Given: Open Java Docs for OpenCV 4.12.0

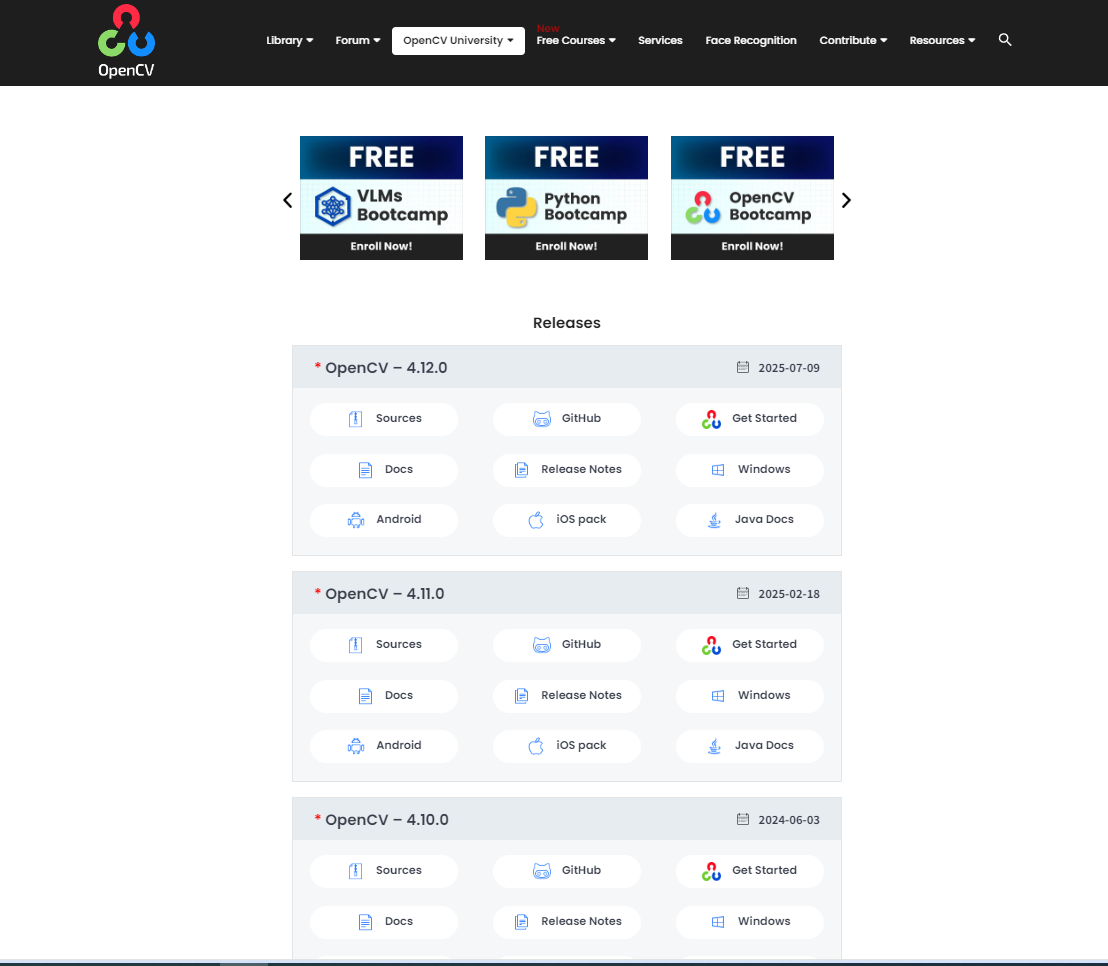Looking at the screenshot, I should [750, 520].
